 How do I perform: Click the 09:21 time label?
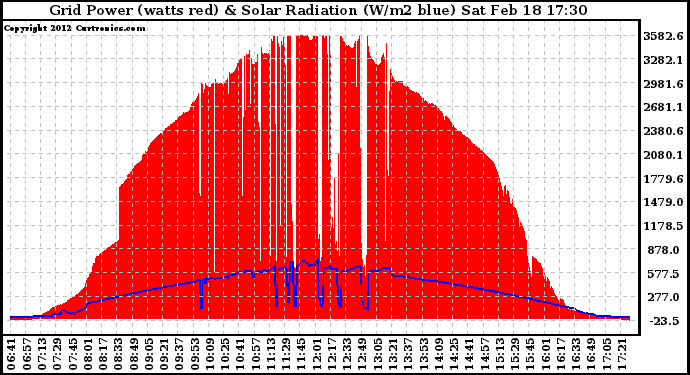[x=164, y=353]
